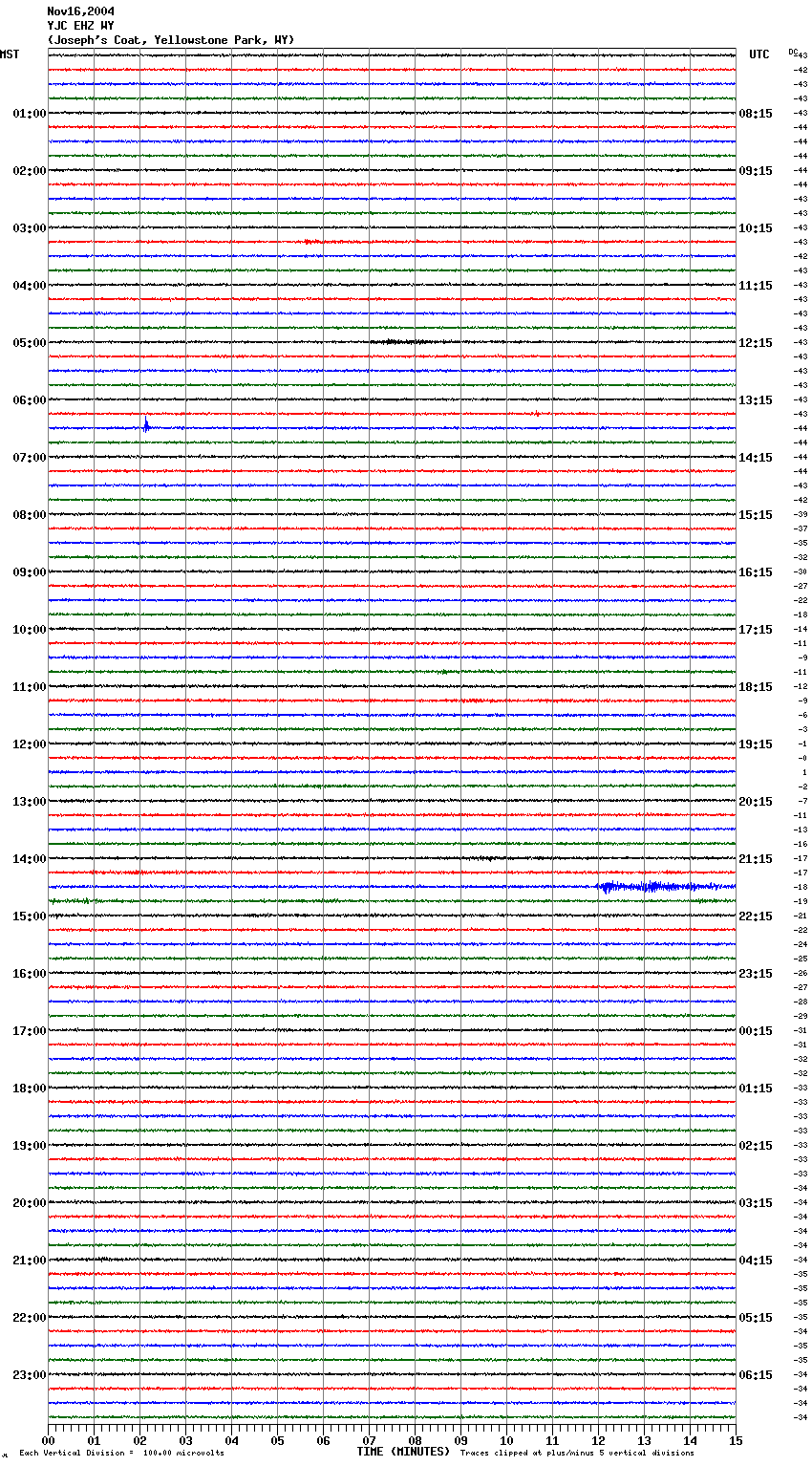This screenshot has width=812, height=1466.
Task: Select the 14:00 MST time label
Action: 30,859
